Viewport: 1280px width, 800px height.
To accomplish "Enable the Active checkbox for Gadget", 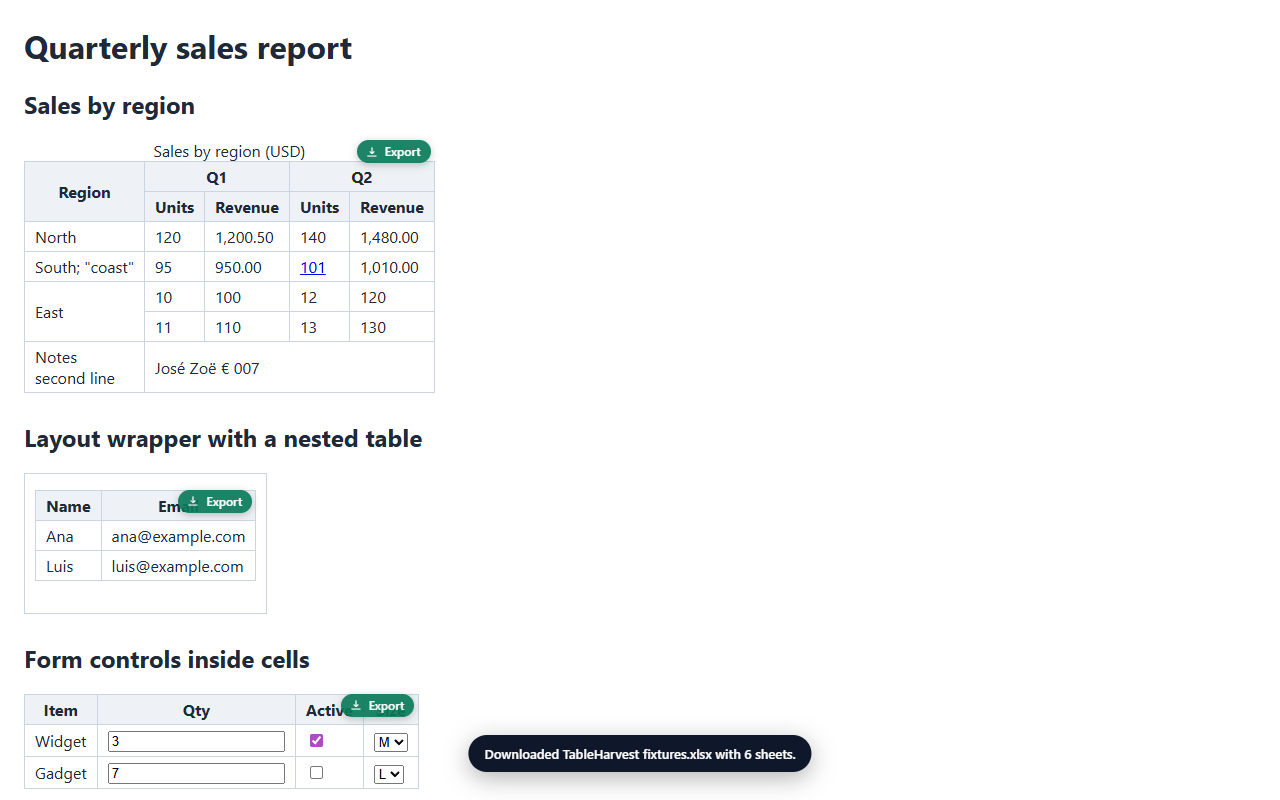I will 317,773.
